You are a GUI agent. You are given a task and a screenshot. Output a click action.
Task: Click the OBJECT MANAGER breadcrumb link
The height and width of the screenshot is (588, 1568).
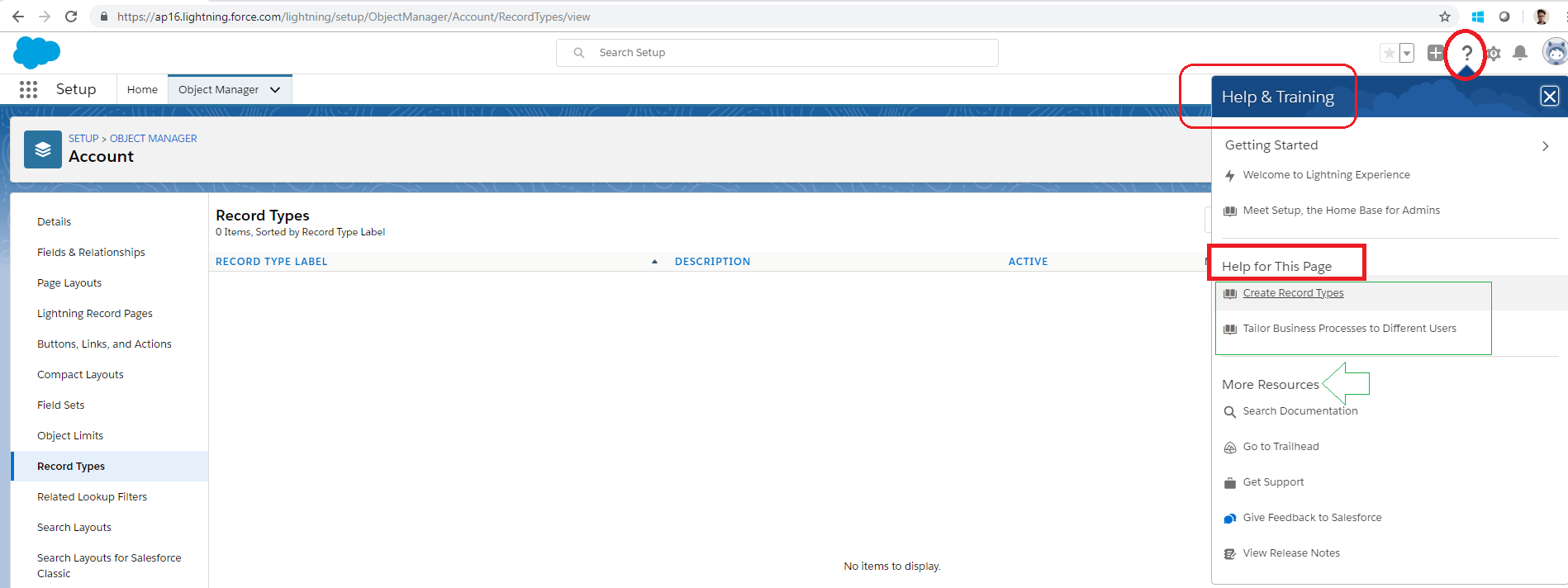(154, 139)
